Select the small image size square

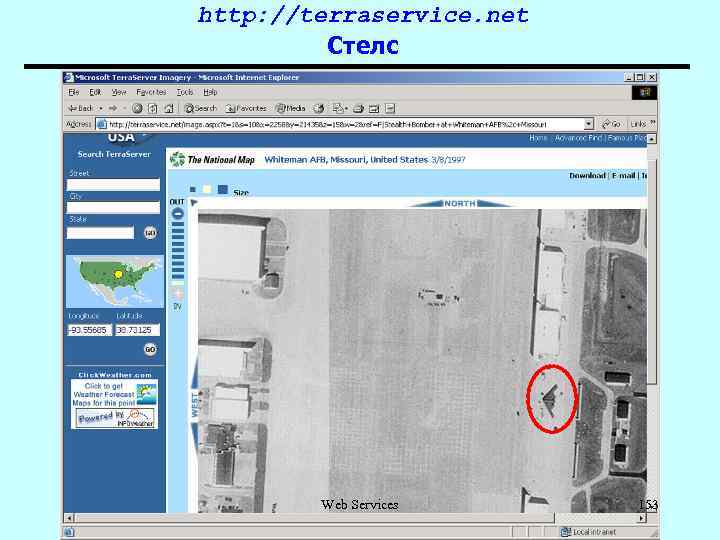tap(193, 189)
